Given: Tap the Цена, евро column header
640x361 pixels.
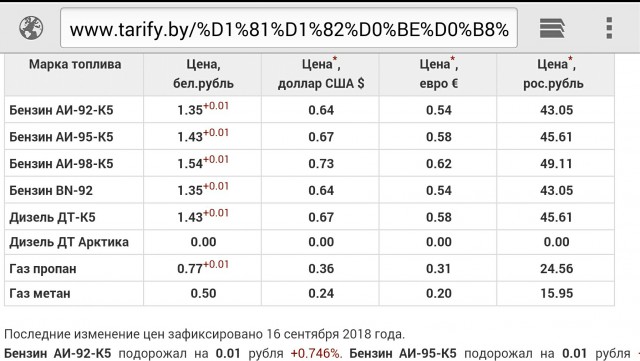Looking at the screenshot, I should click(x=439, y=74).
